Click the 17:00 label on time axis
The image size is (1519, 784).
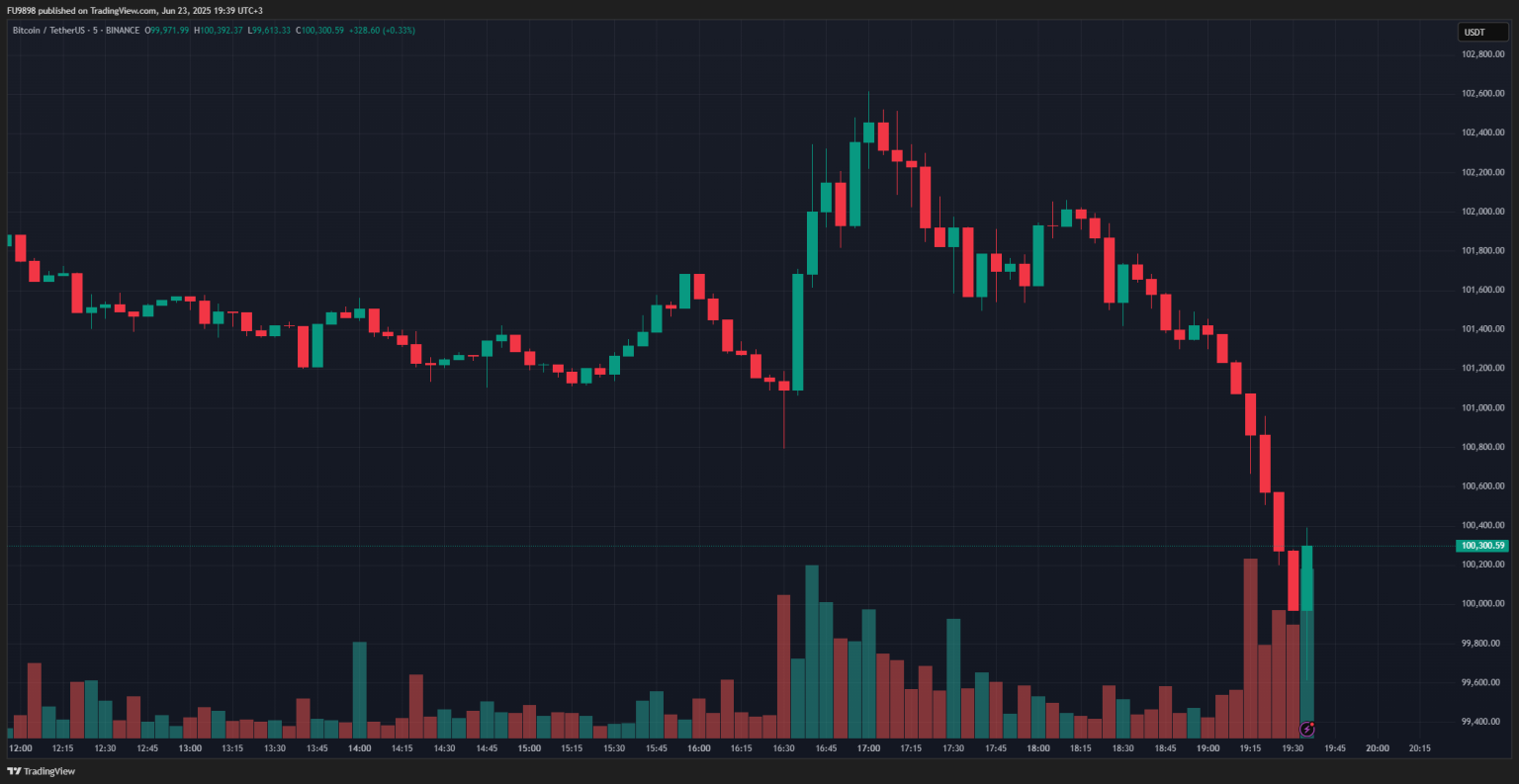(x=868, y=748)
